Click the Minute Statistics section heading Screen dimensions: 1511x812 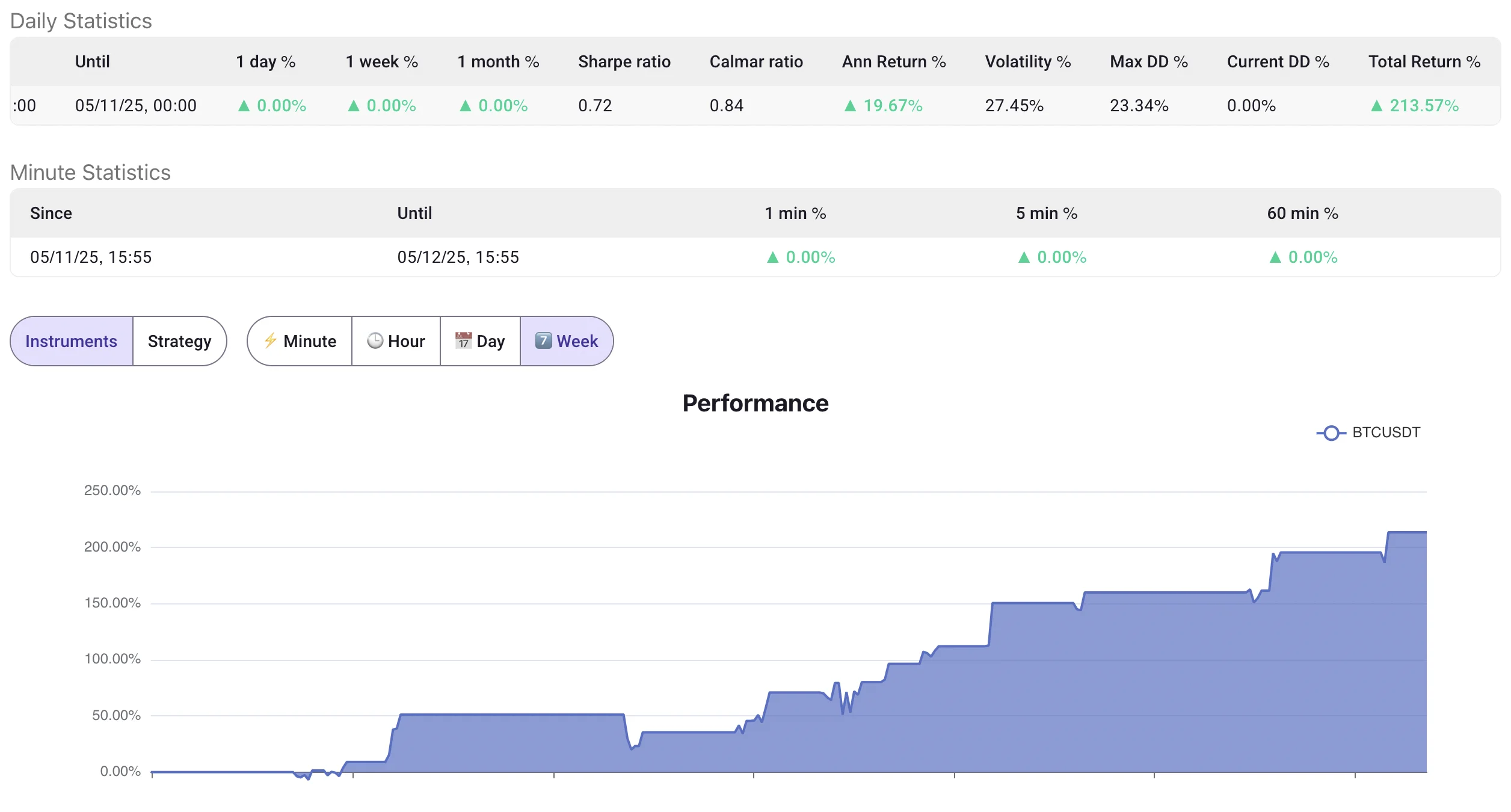90,173
